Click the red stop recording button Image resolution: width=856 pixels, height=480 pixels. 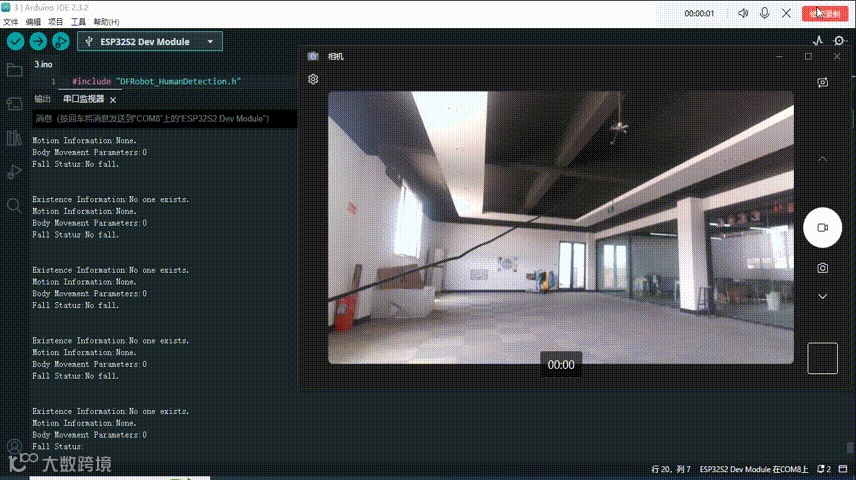824,14
